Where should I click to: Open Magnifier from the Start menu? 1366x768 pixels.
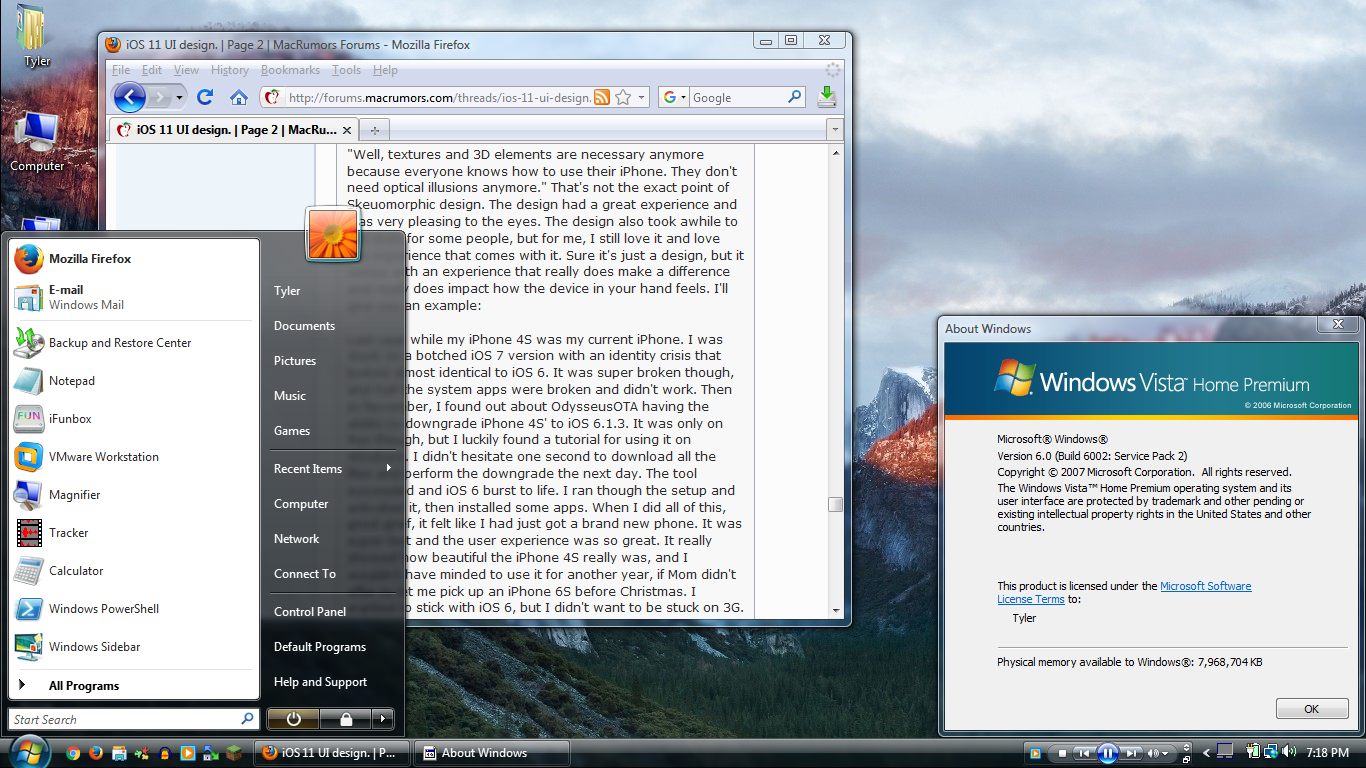click(134, 494)
